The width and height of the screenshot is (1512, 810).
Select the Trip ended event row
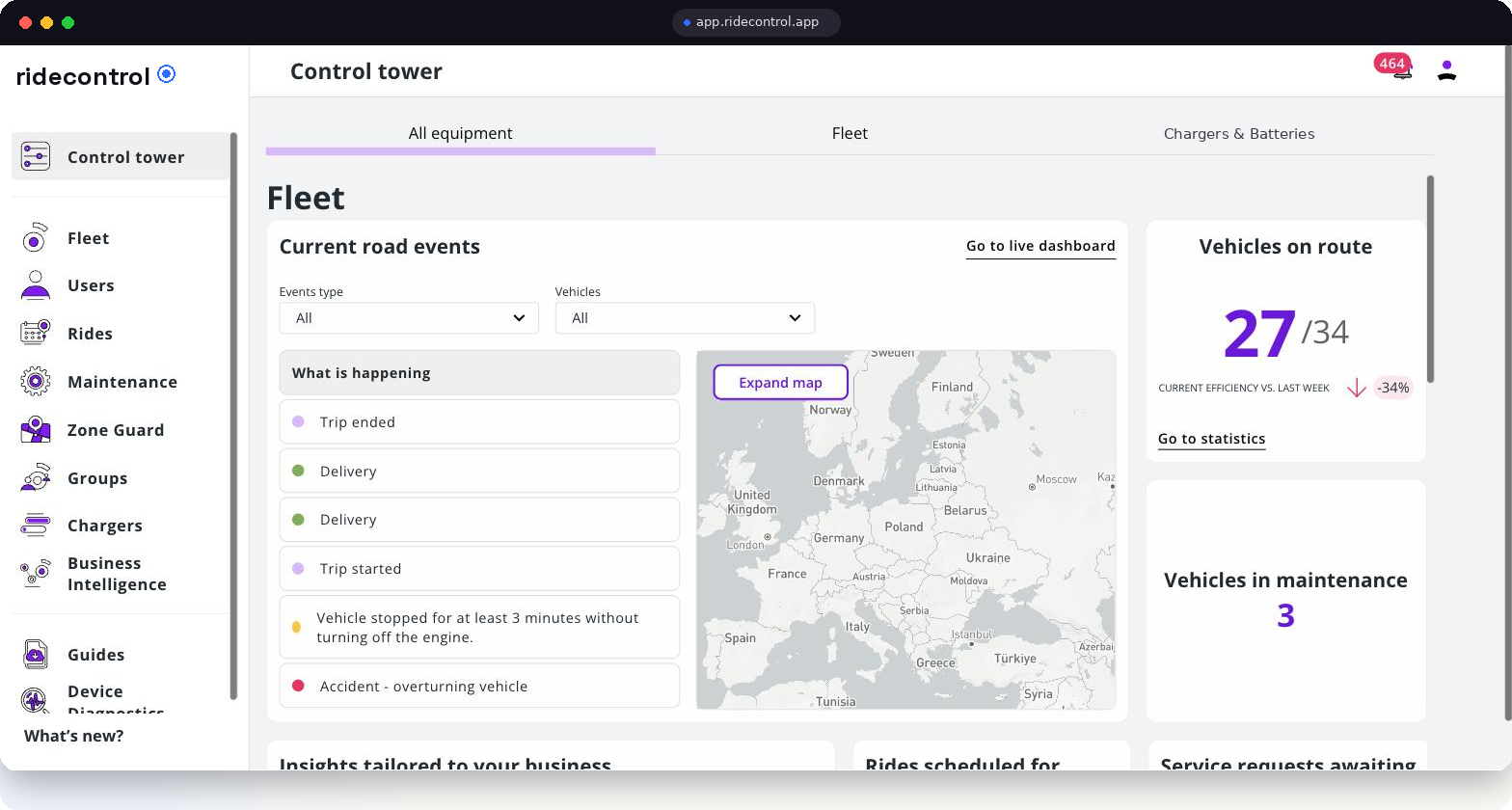tap(479, 422)
